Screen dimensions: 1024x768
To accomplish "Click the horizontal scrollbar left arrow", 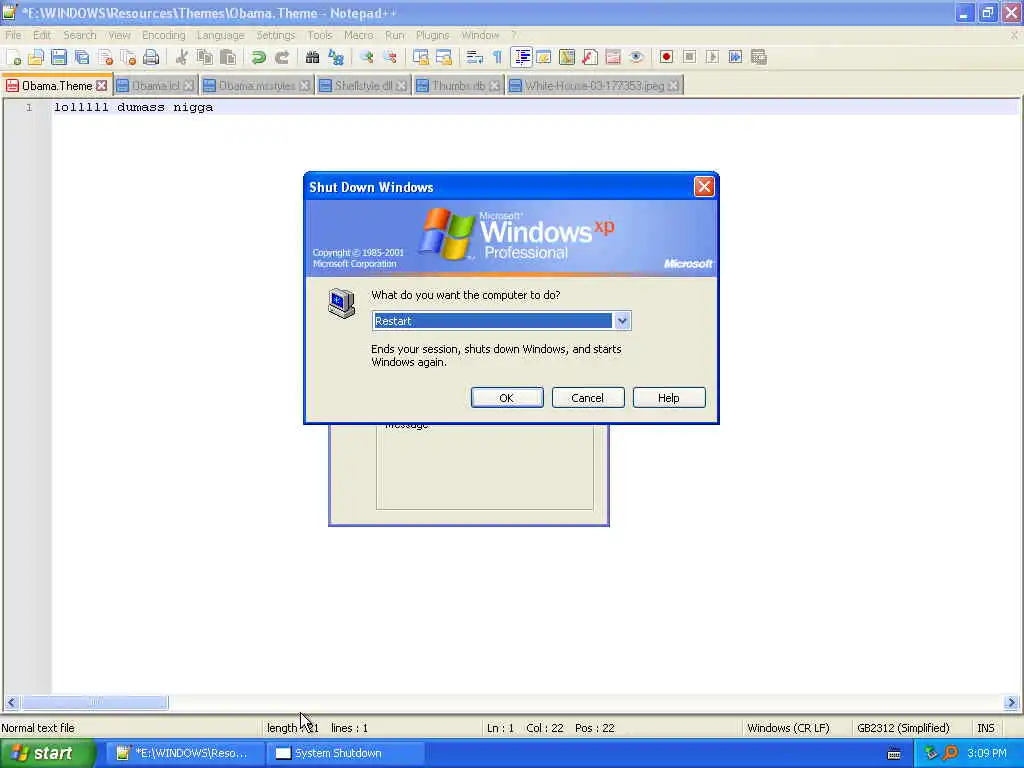I will coord(11,703).
